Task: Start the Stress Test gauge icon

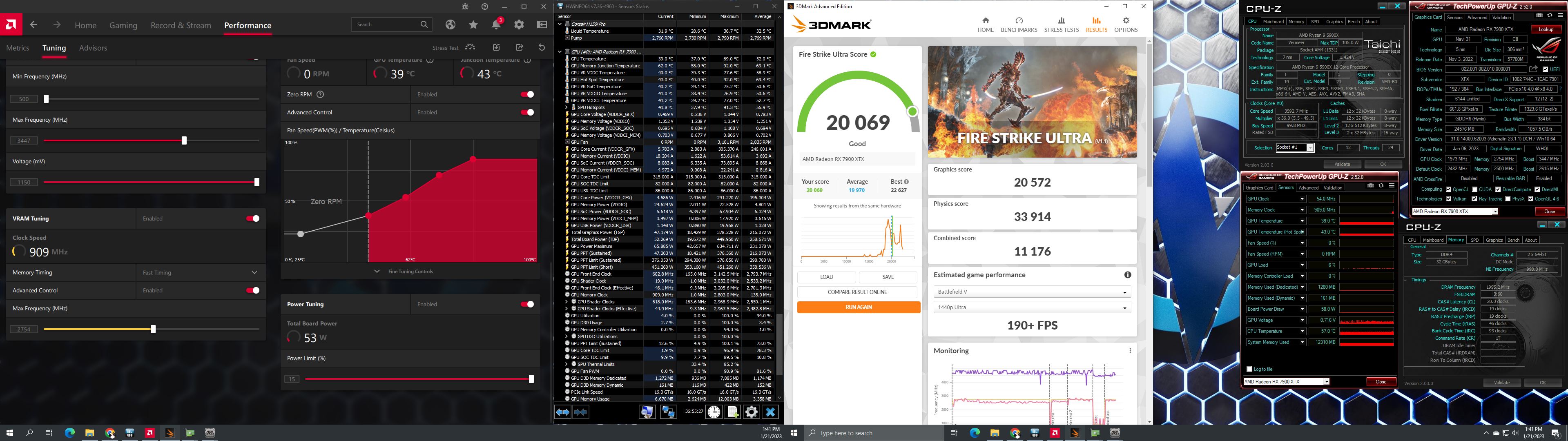Action: (470, 47)
